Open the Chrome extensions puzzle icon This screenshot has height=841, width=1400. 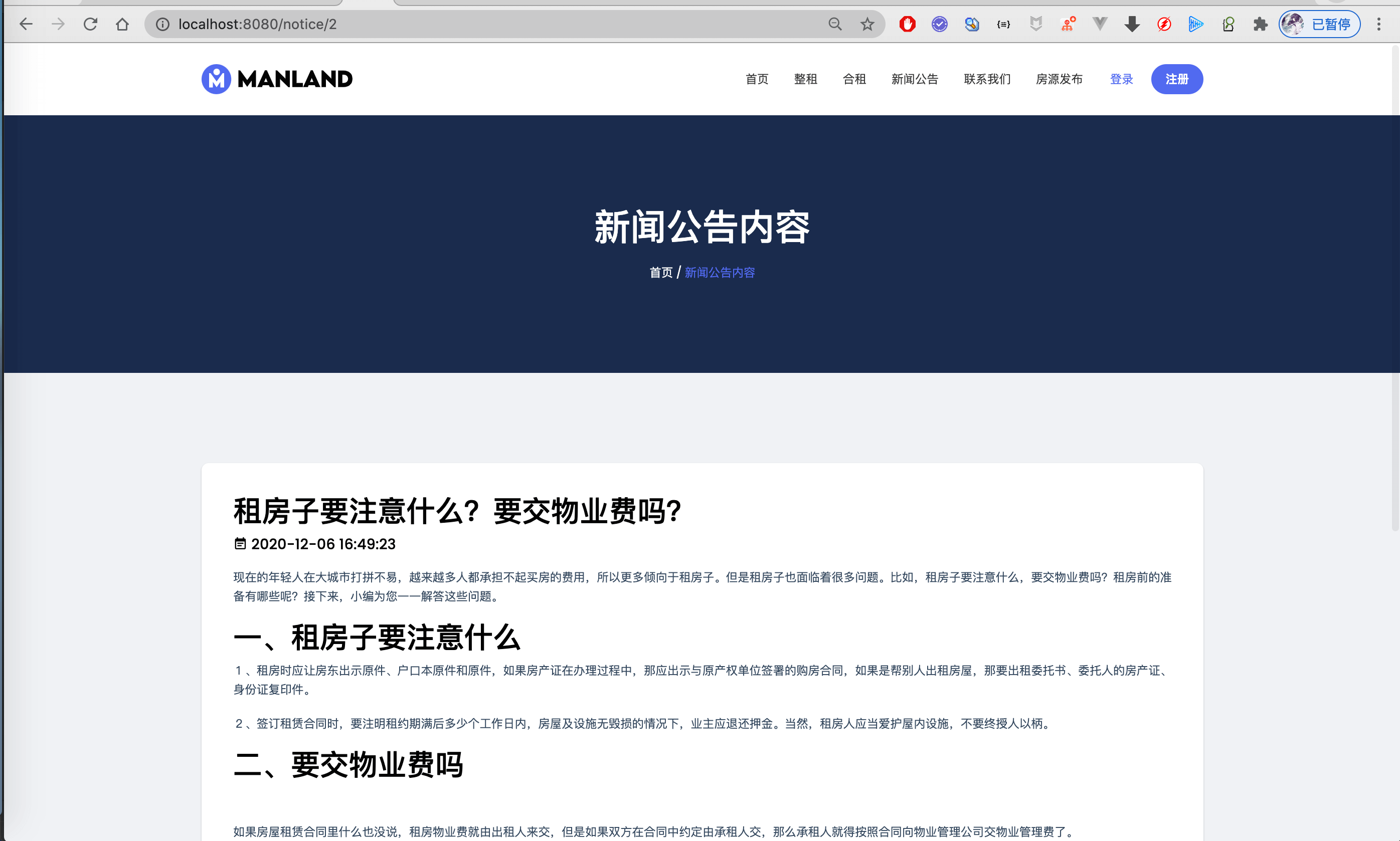(1260, 25)
